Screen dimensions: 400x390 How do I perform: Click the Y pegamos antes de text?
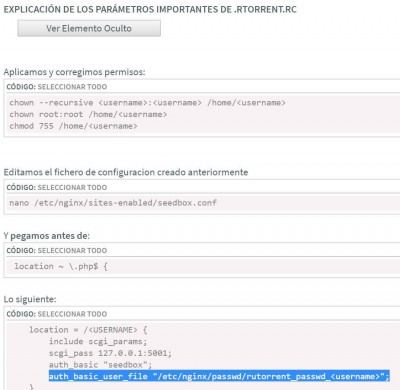coord(47,236)
